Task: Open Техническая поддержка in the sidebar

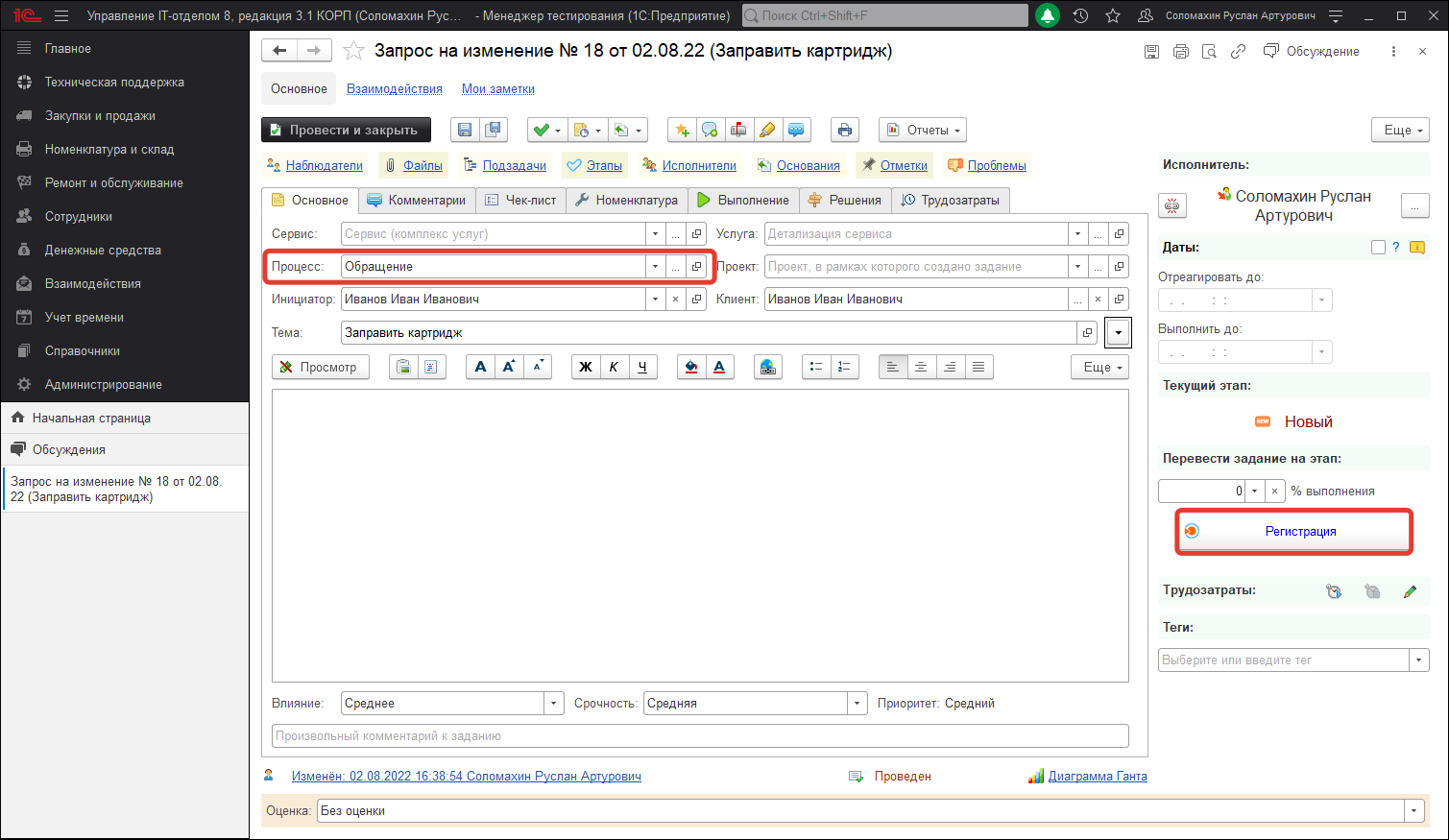Action: point(114,83)
